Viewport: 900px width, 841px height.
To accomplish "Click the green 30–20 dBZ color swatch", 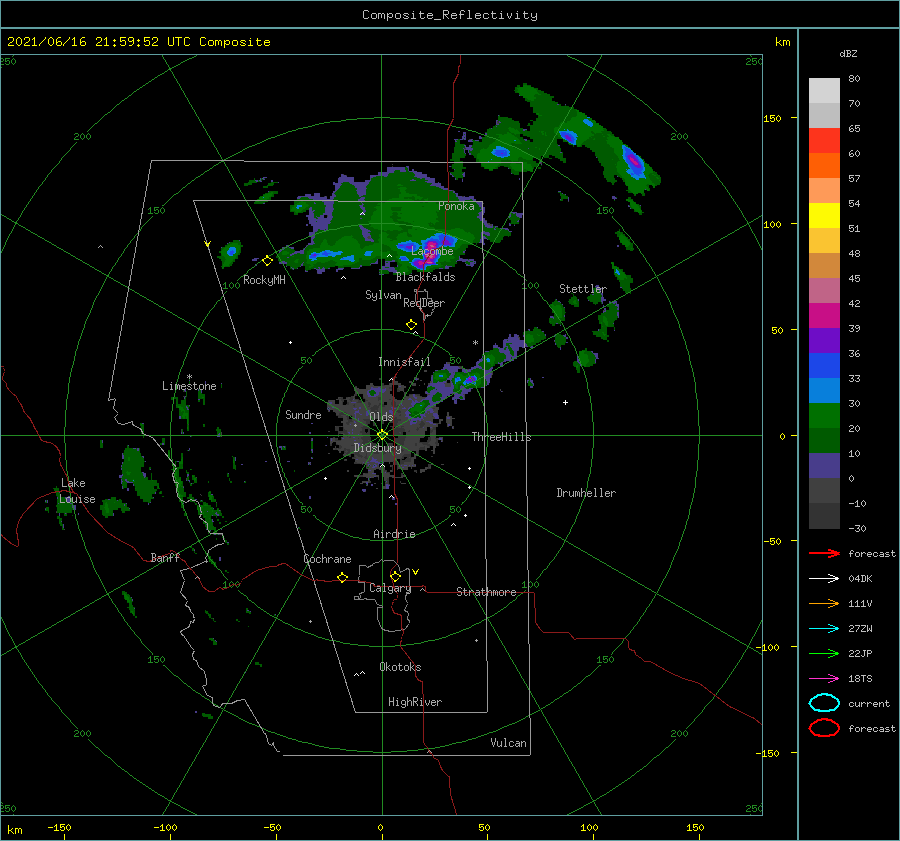I will point(824,416).
